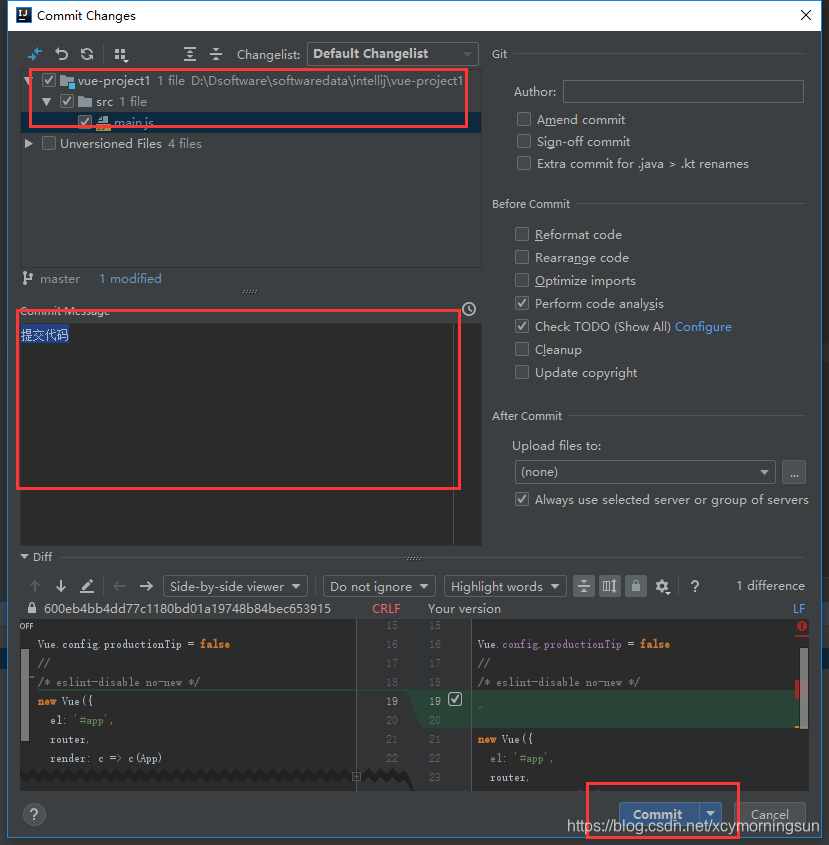The width and height of the screenshot is (829, 845).
Task: Open the Default Changelist dropdown
Action: click(391, 53)
